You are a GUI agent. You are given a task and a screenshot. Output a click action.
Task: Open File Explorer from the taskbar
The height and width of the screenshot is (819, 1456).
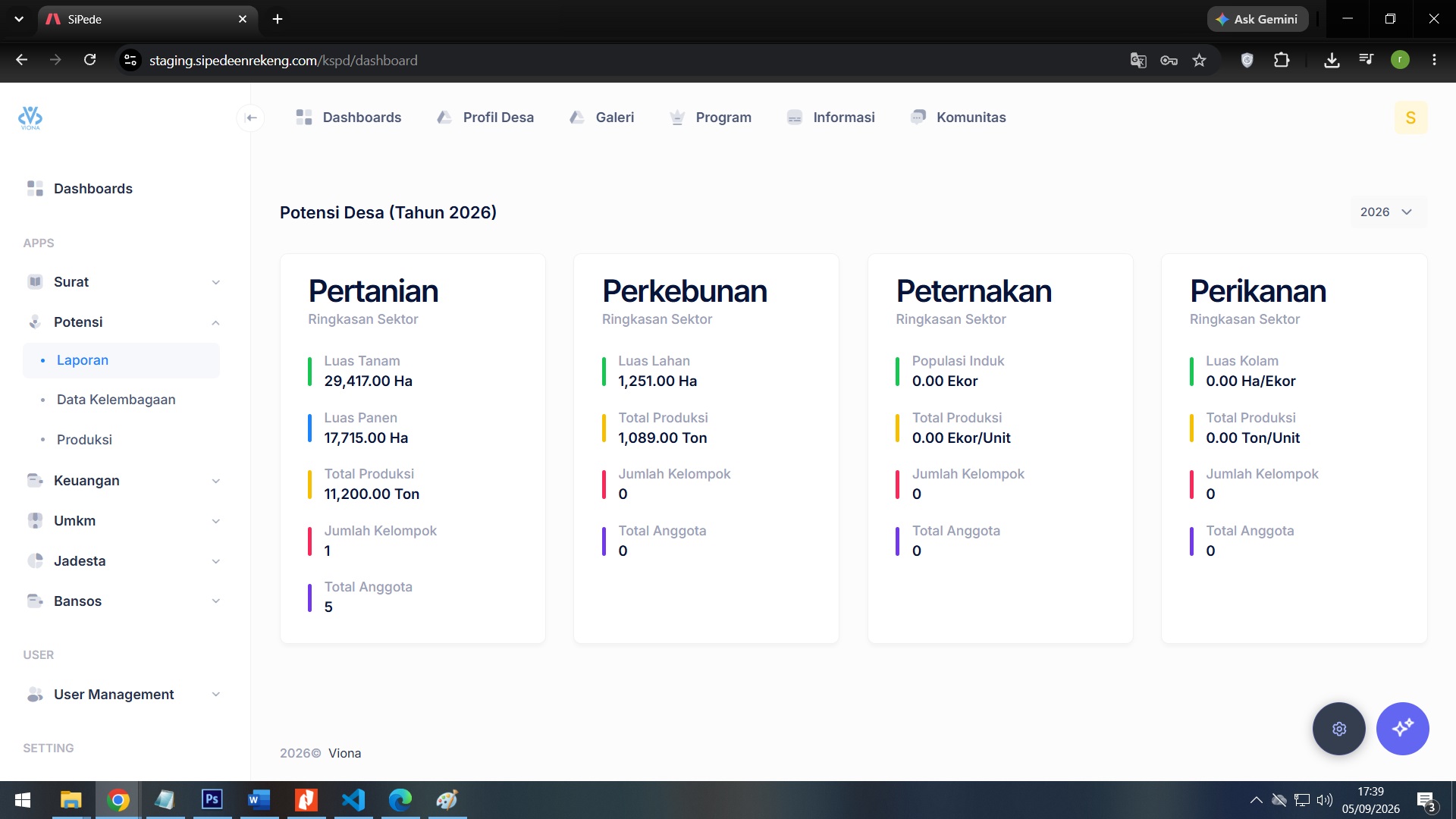(x=71, y=799)
